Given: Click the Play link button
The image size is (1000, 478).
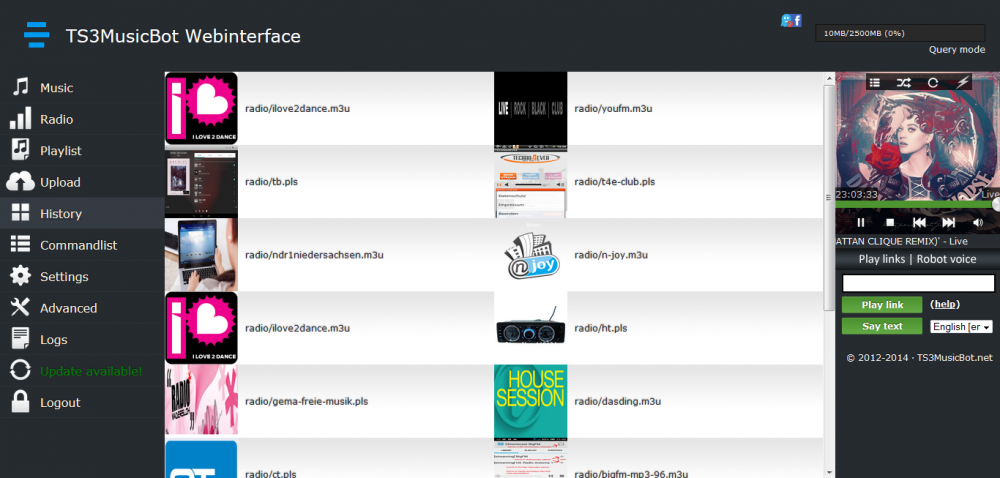Looking at the screenshot, I should click(882, 305).
